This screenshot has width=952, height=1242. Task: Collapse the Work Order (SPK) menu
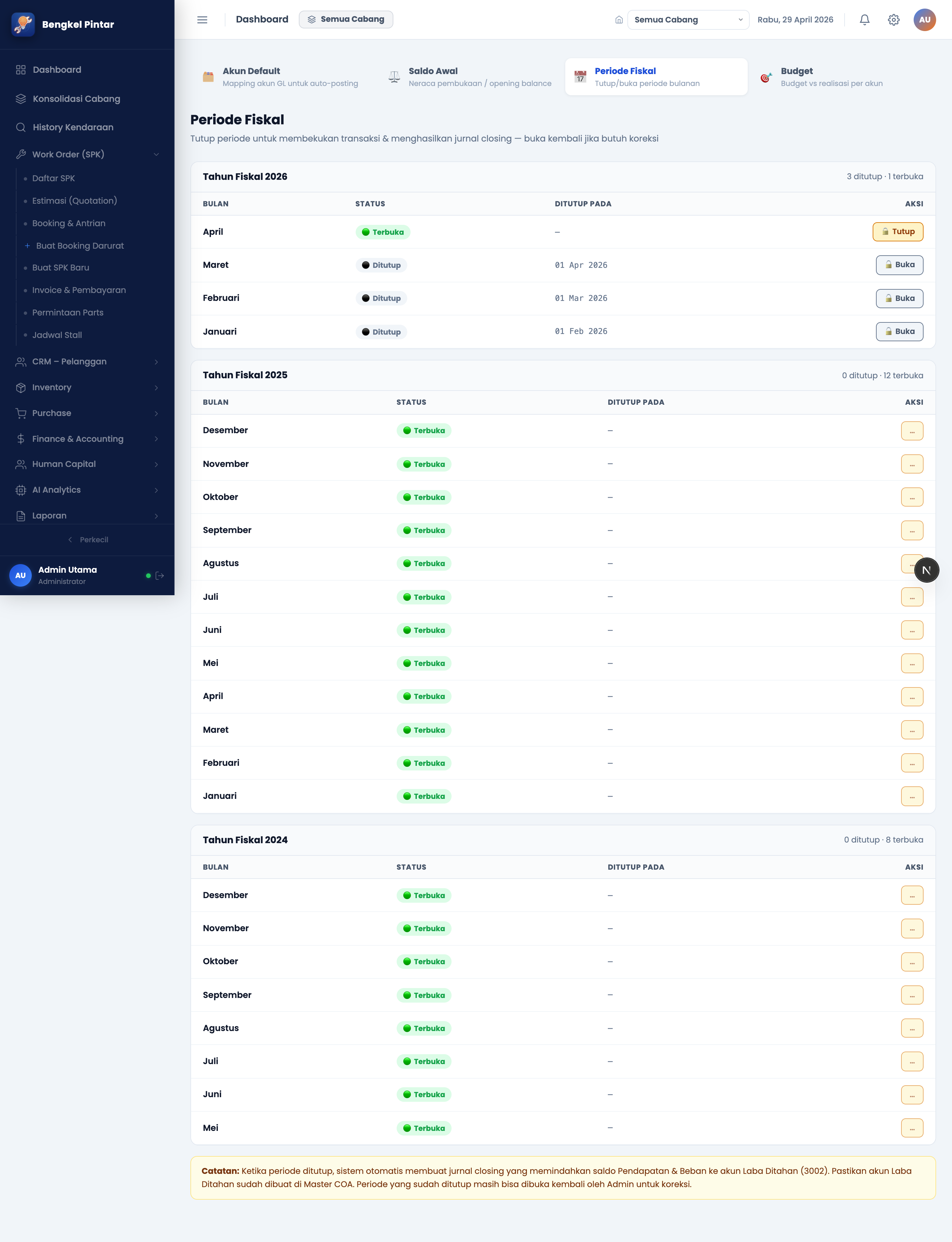coord(87,154)
